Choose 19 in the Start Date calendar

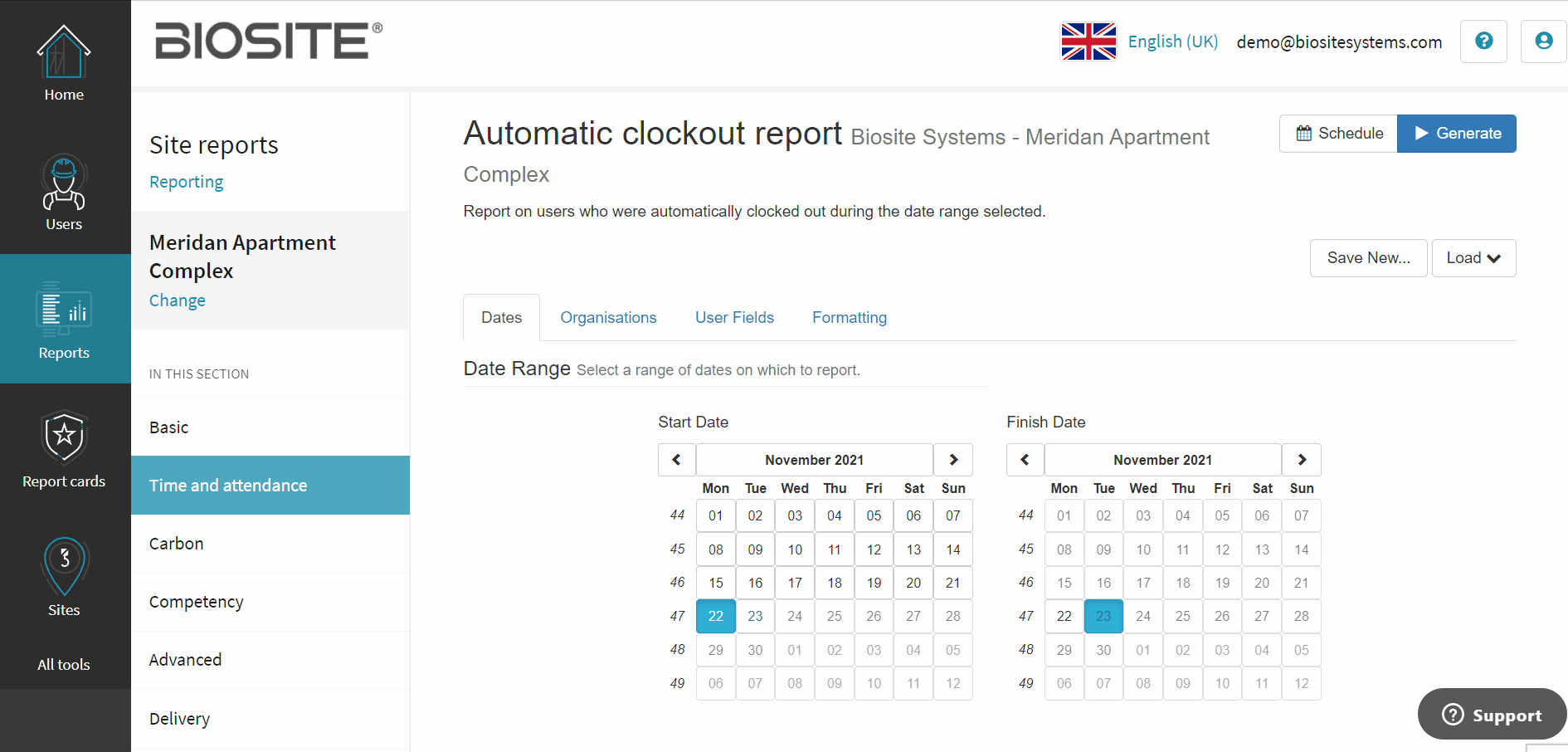pyautogui.click(x=874, y=583)
